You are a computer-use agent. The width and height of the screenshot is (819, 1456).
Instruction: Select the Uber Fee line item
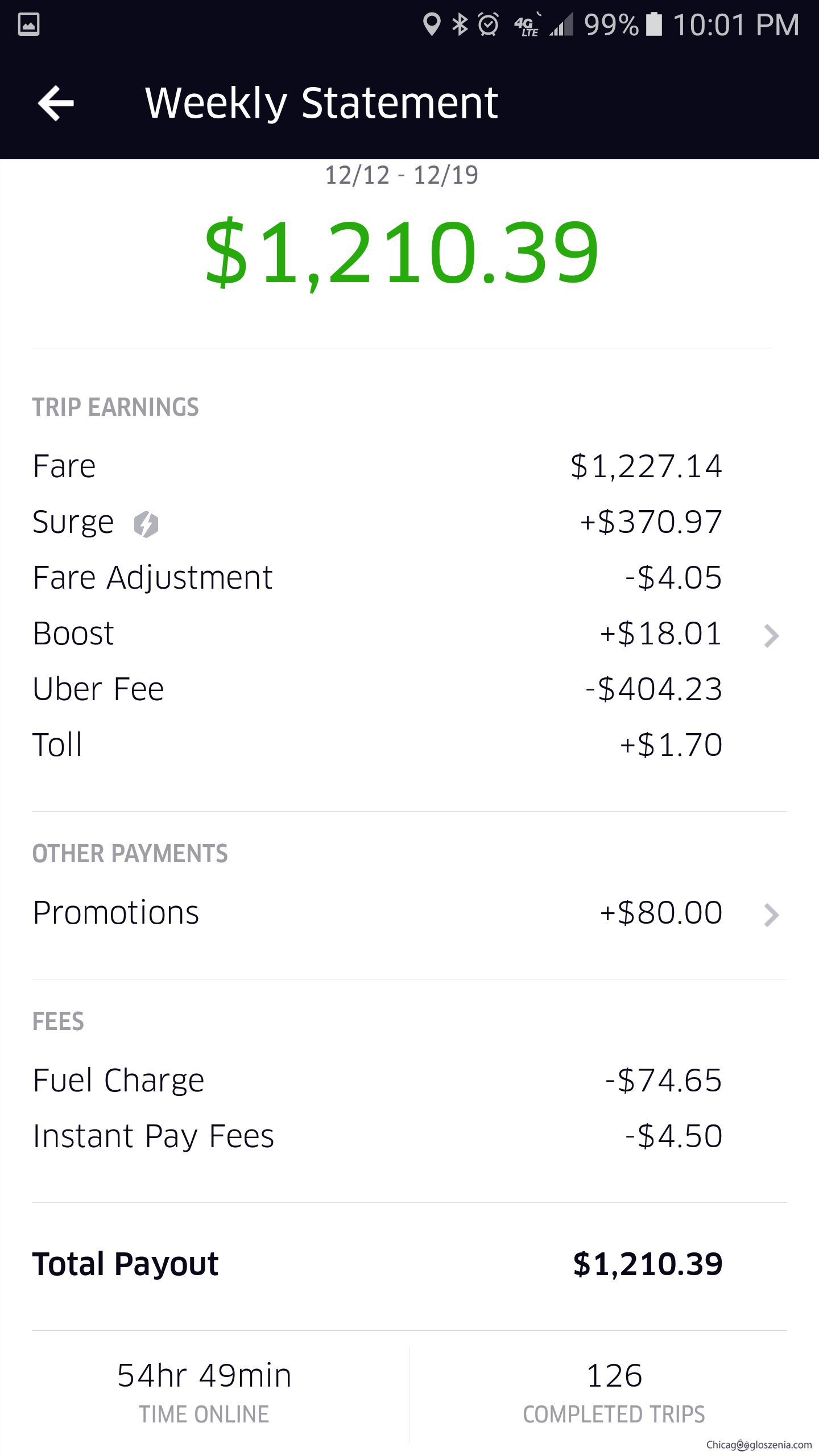click(375, 689)
